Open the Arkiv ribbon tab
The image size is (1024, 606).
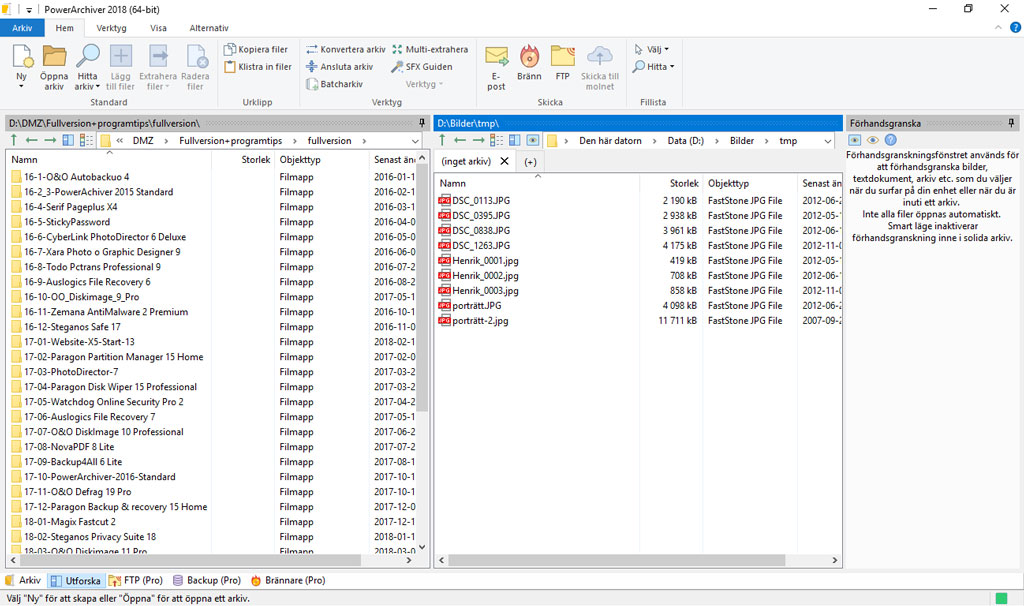tap(22, 28)
